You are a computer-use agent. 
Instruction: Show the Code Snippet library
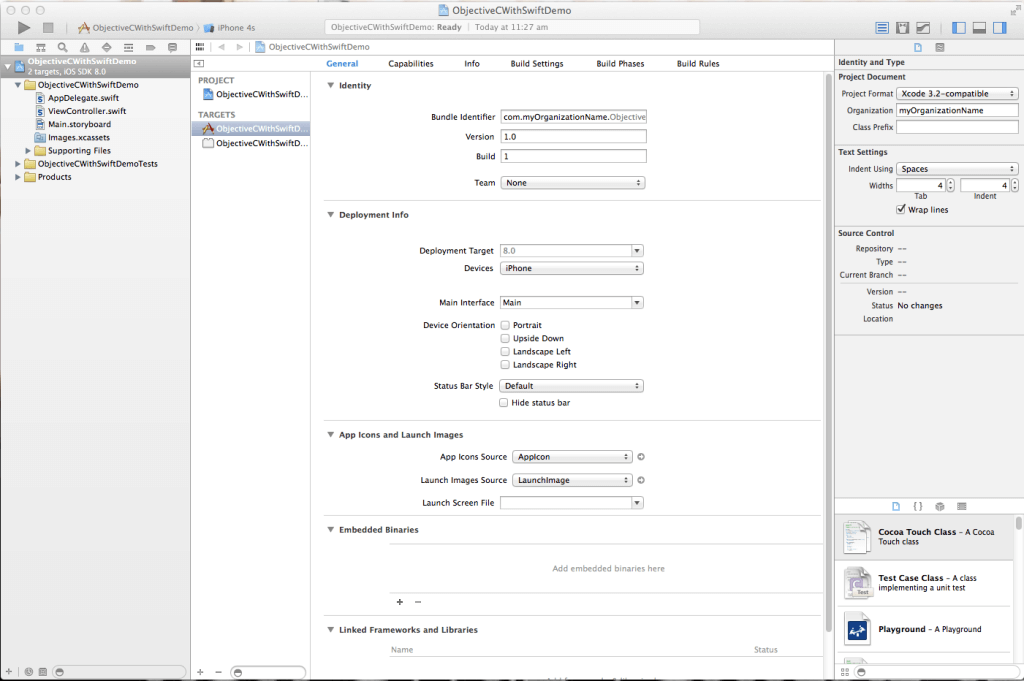click(918, 506)
